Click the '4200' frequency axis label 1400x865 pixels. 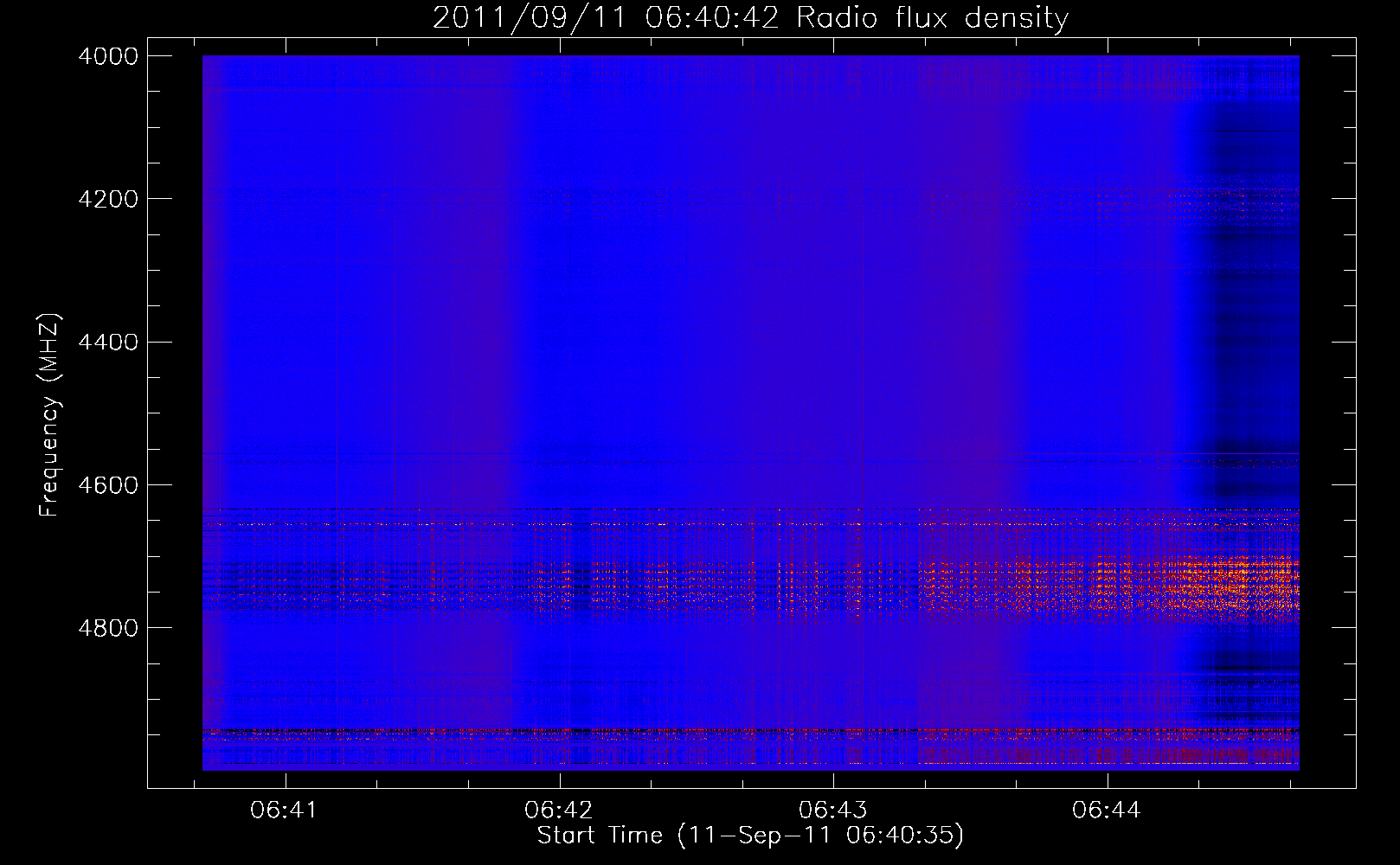pyautogui.click(x=108, y=199)
